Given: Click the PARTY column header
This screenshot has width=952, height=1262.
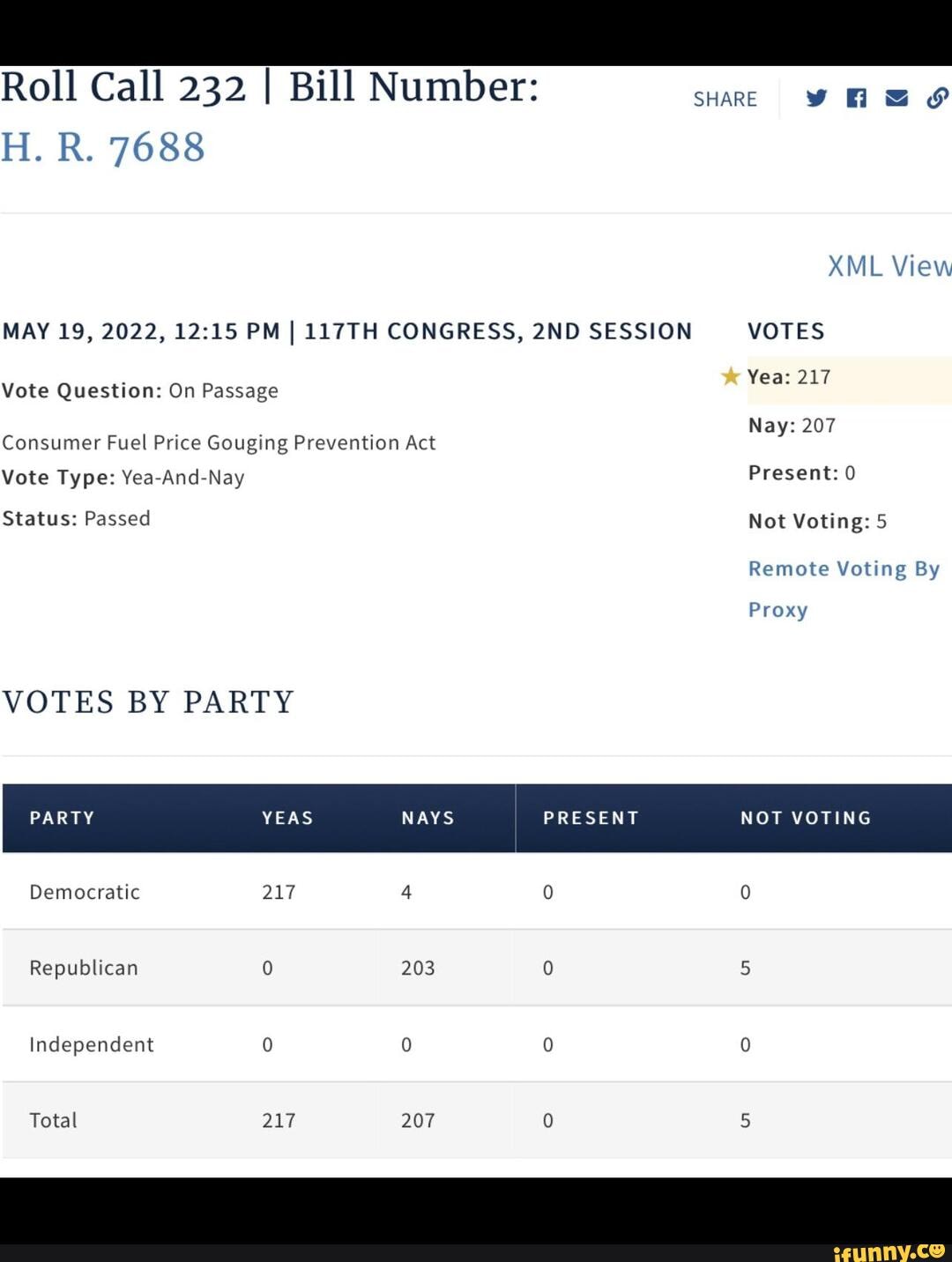Looking at the screenshot, I should coord(62,818).
